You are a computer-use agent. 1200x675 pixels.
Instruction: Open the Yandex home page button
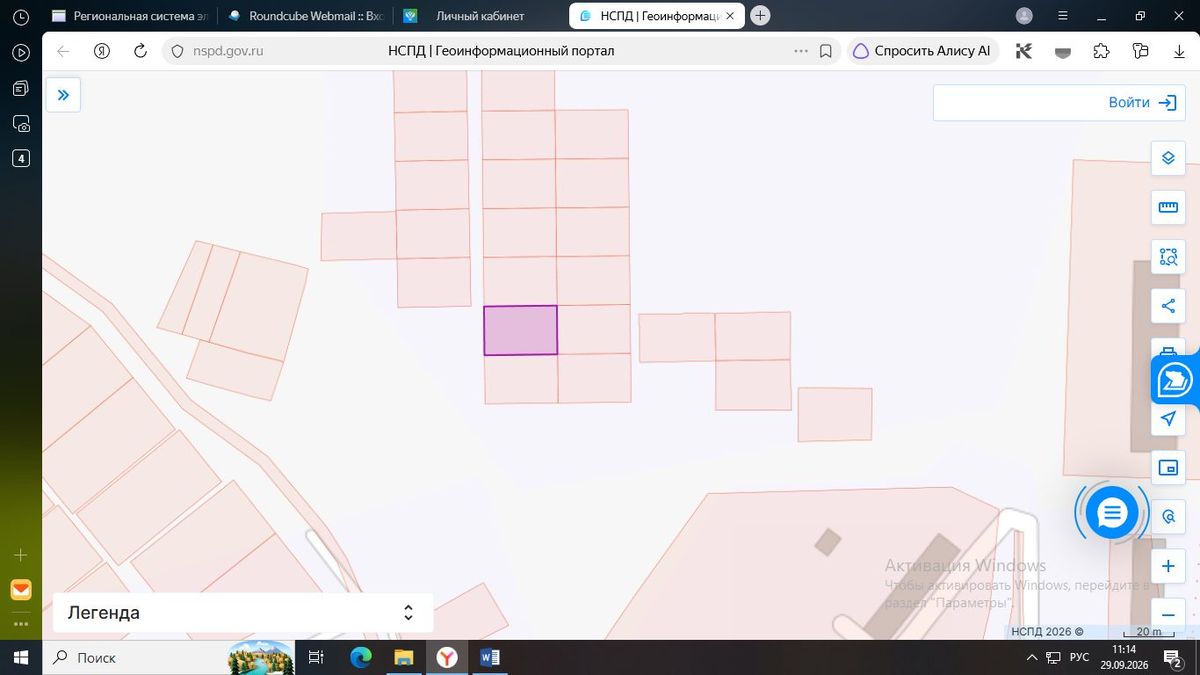101,51
